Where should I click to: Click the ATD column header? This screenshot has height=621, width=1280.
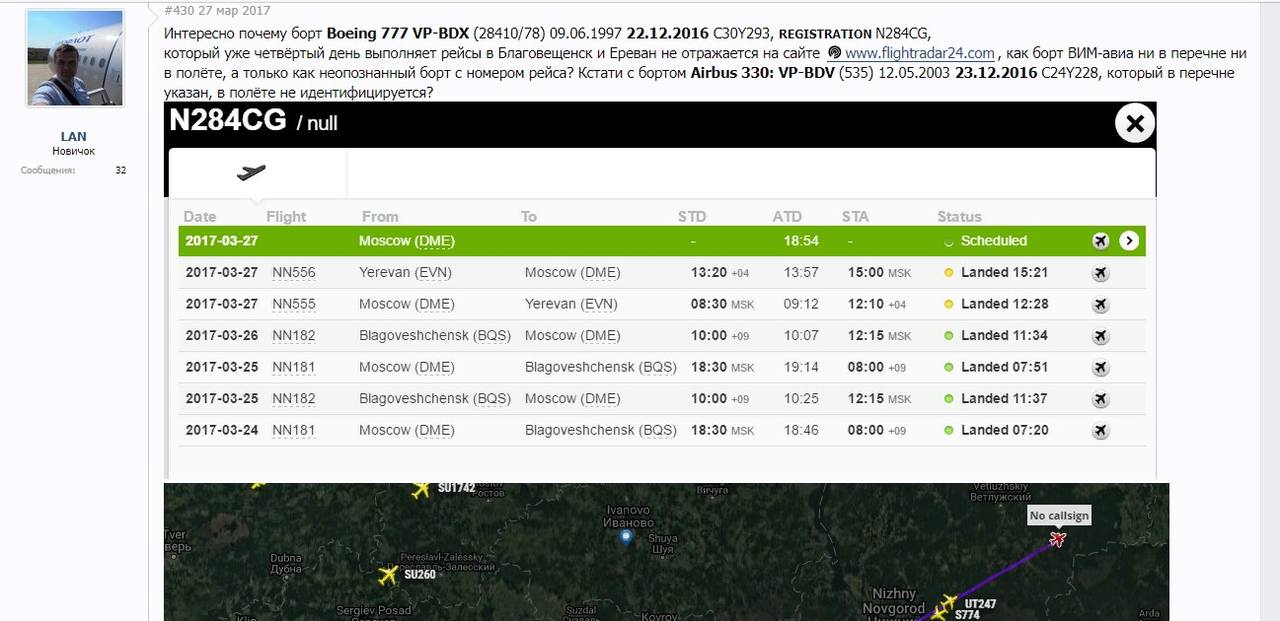[788, 216]
